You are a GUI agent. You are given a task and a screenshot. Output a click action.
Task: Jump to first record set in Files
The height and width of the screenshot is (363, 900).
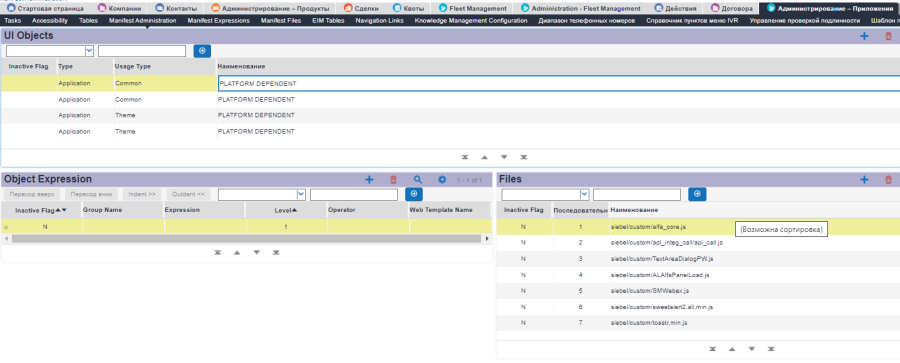712,349
